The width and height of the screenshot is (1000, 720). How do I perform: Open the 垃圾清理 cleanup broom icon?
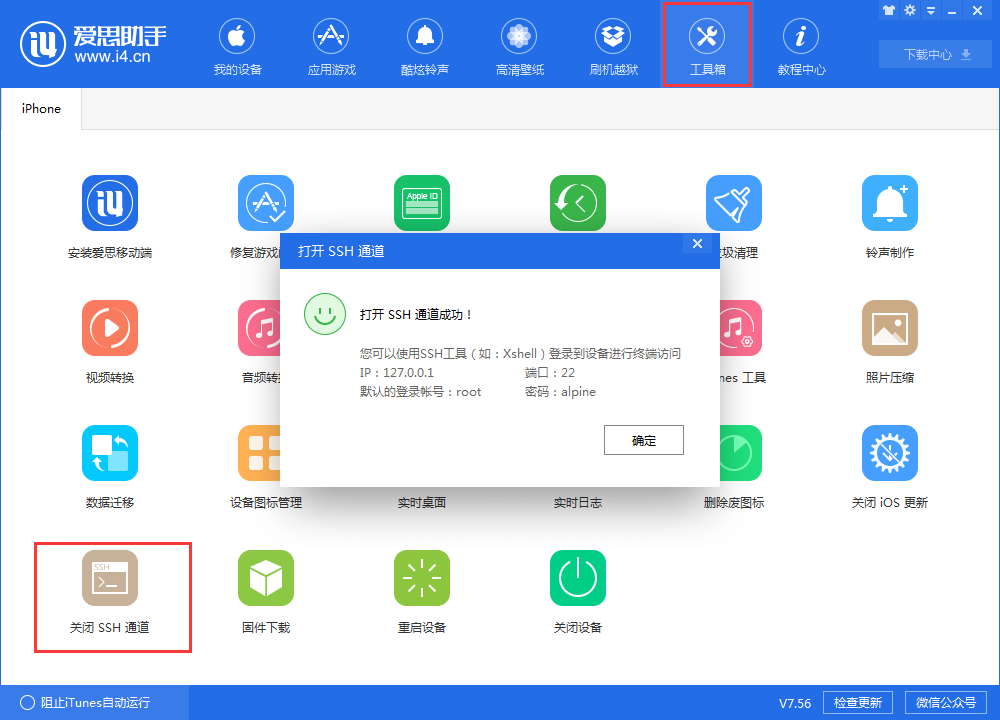point(733,203)
